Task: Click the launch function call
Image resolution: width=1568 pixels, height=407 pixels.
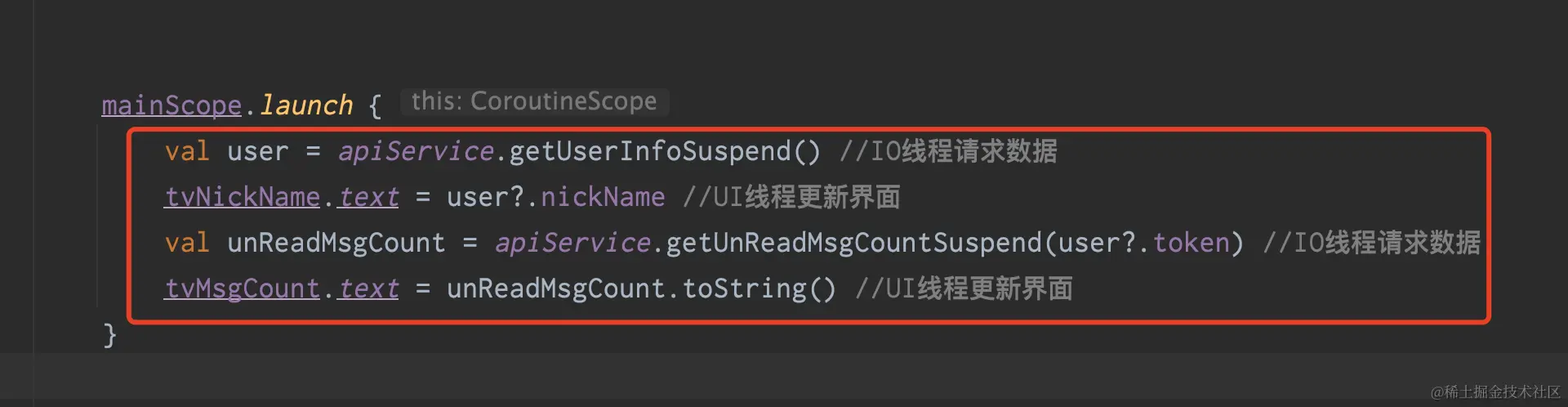Action: coord(306,105)
